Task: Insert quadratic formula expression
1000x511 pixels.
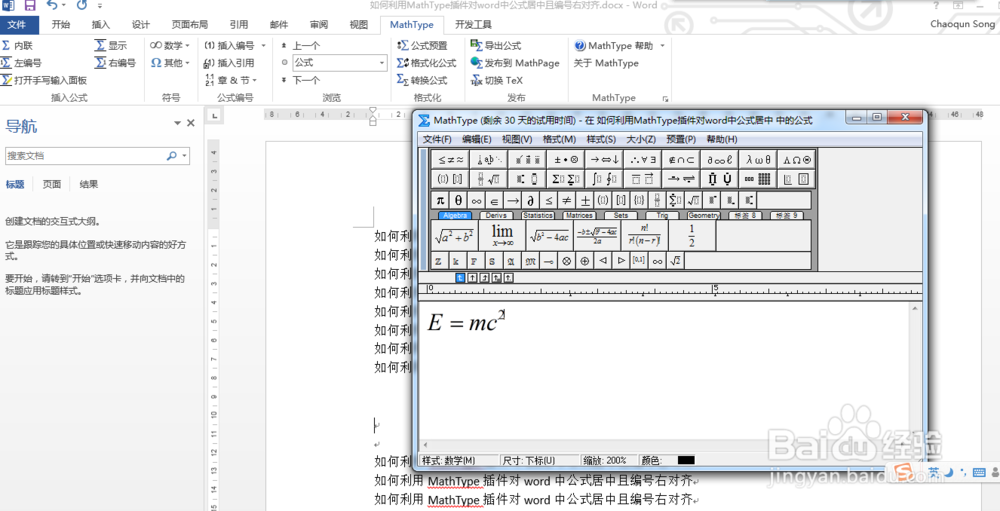Action: [597, 235]
